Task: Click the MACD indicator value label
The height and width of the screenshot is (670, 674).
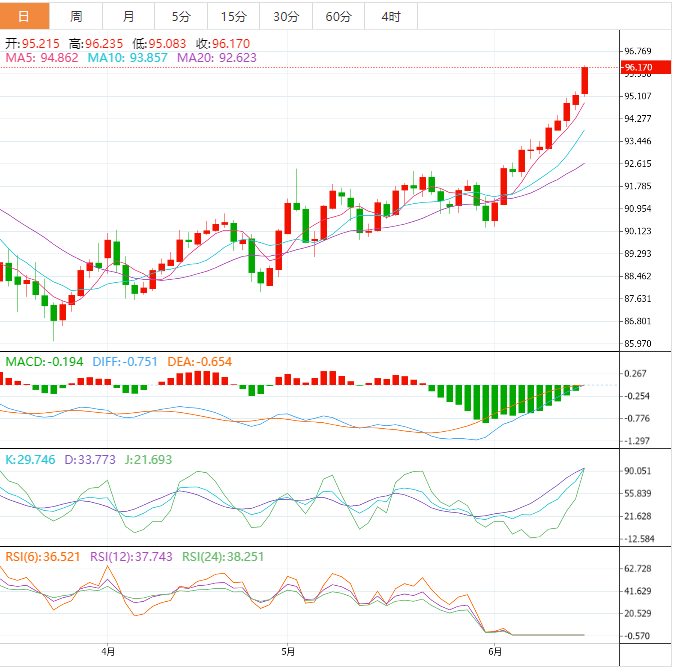Action: [43, 361]
